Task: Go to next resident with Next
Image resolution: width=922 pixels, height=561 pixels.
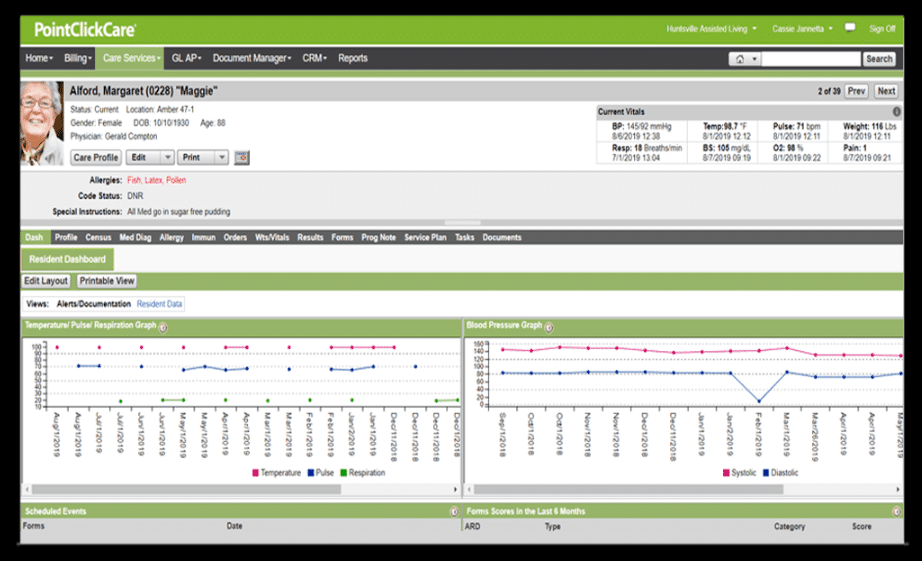Action: coord(886,91)
